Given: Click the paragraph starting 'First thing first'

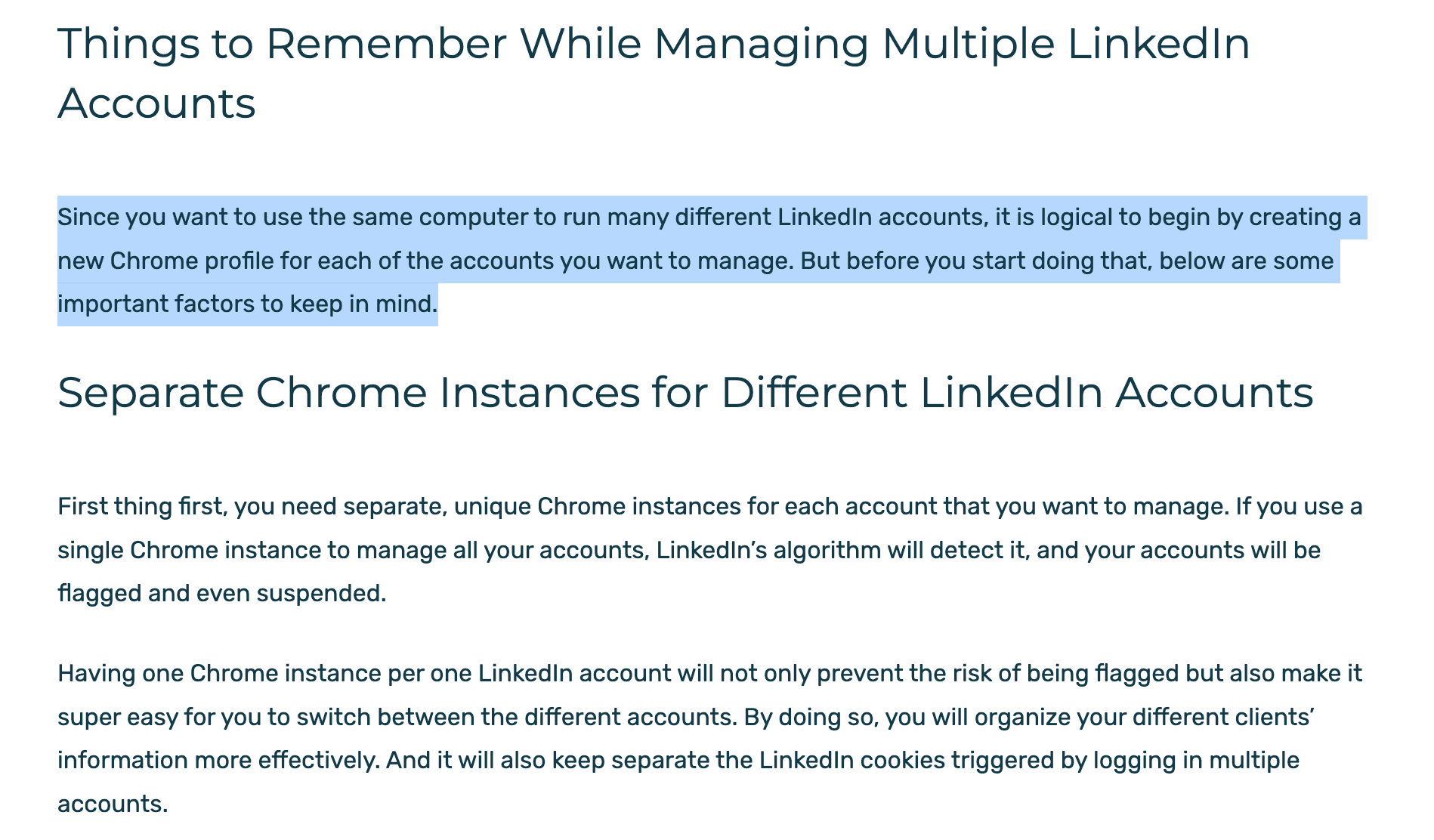Looking at the screenshot, I should click(710, 549).
